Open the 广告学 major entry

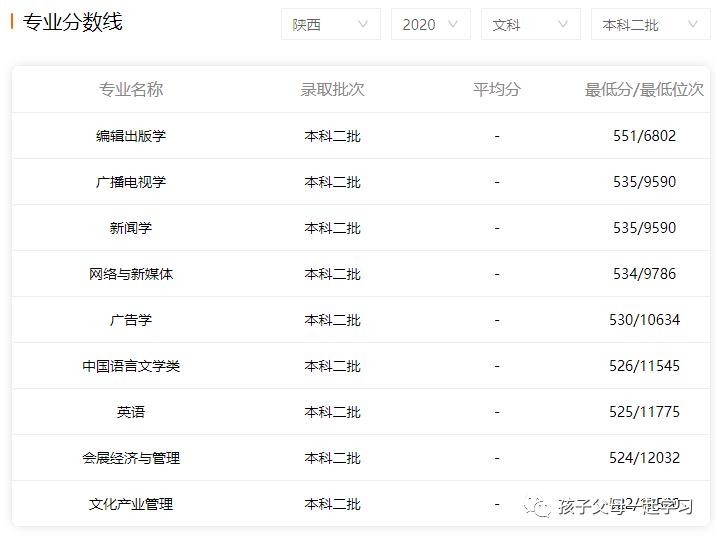pyautogui.click(x=131, y=320)
